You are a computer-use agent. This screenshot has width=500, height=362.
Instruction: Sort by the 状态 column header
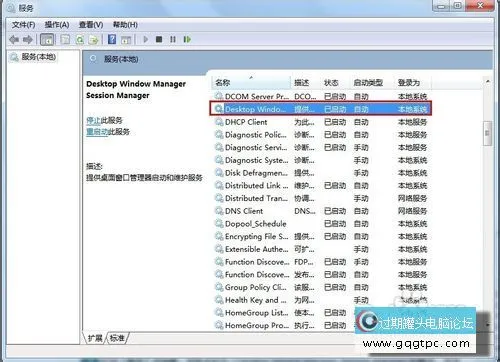point(335,82)
